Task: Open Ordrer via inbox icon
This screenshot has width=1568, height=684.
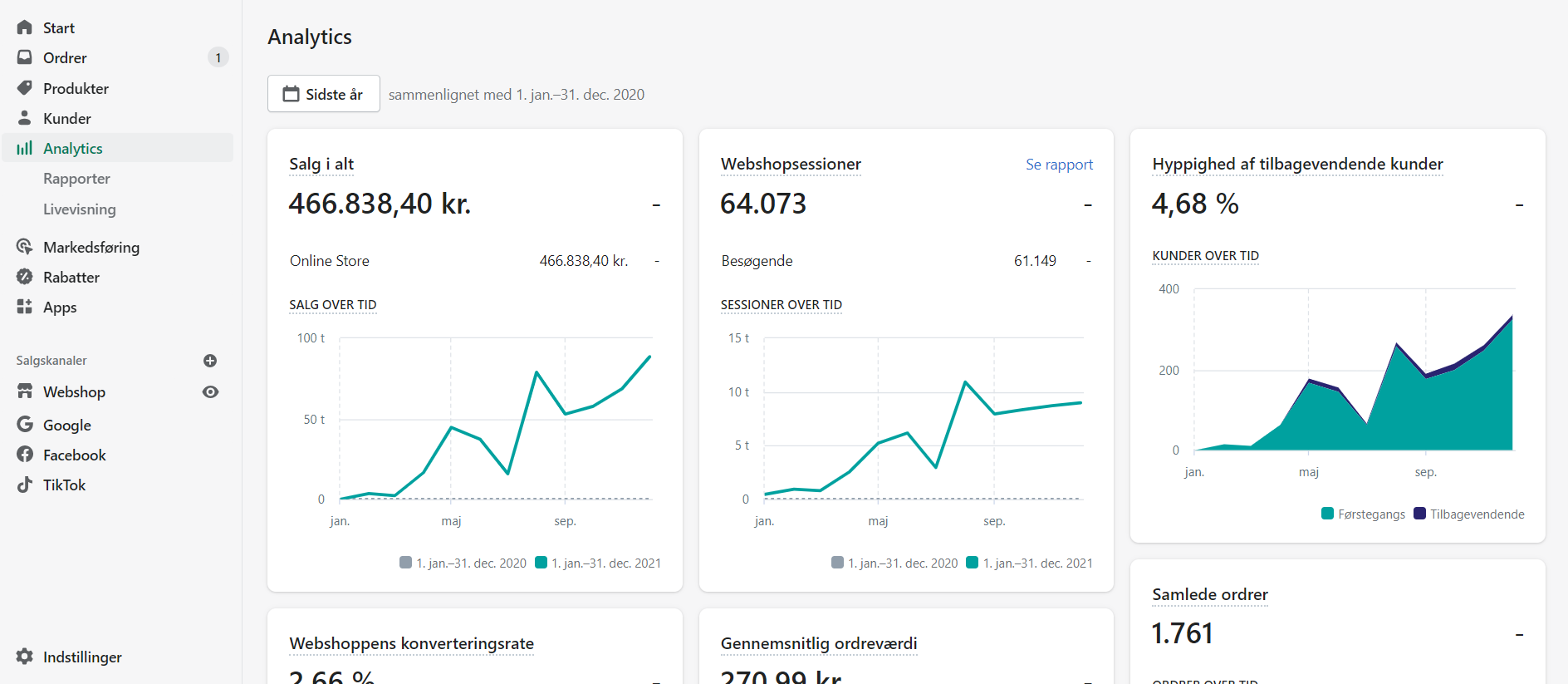Action: tap(25, 57)
